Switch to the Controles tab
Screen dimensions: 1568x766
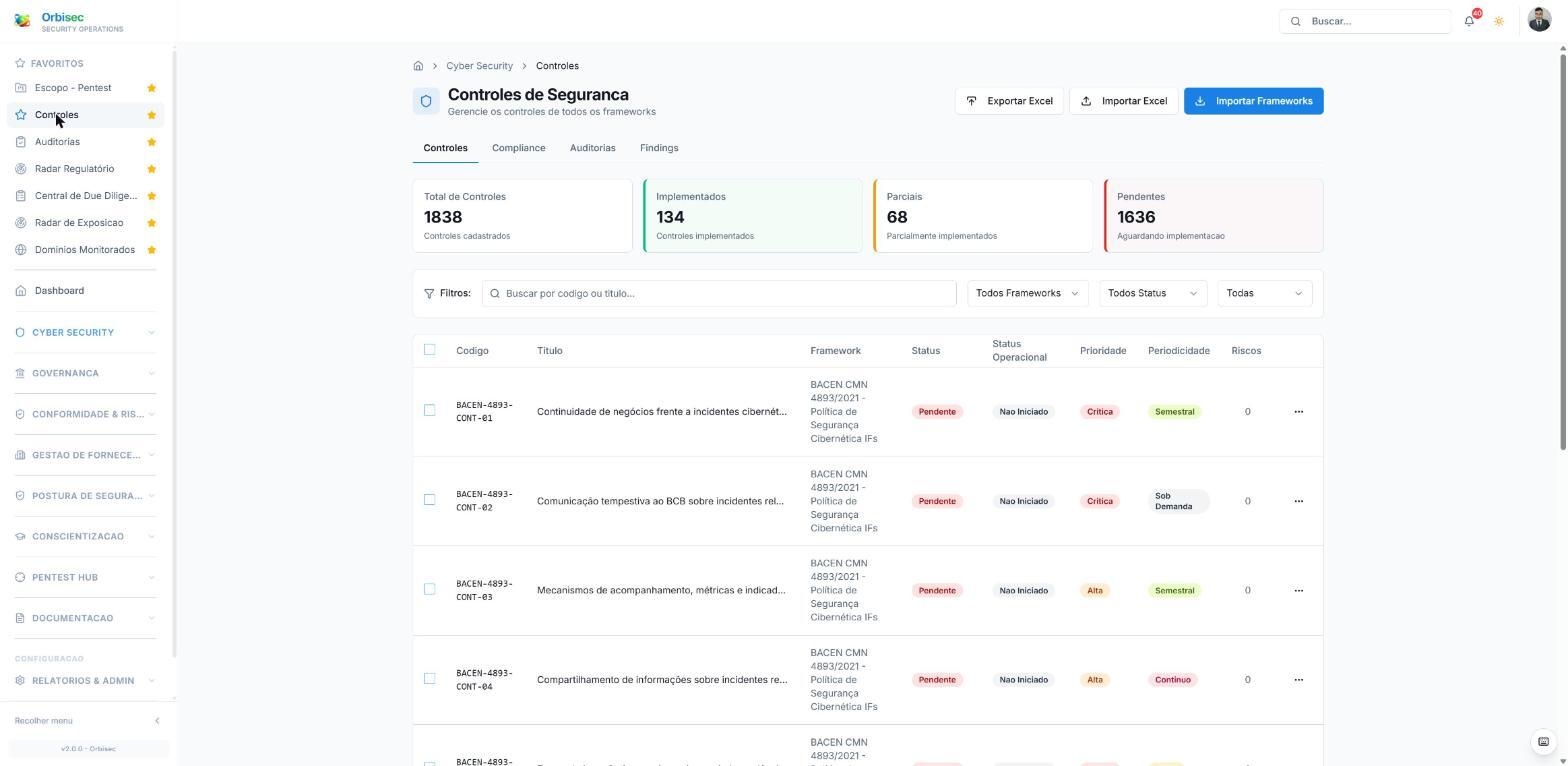point(445,148)
